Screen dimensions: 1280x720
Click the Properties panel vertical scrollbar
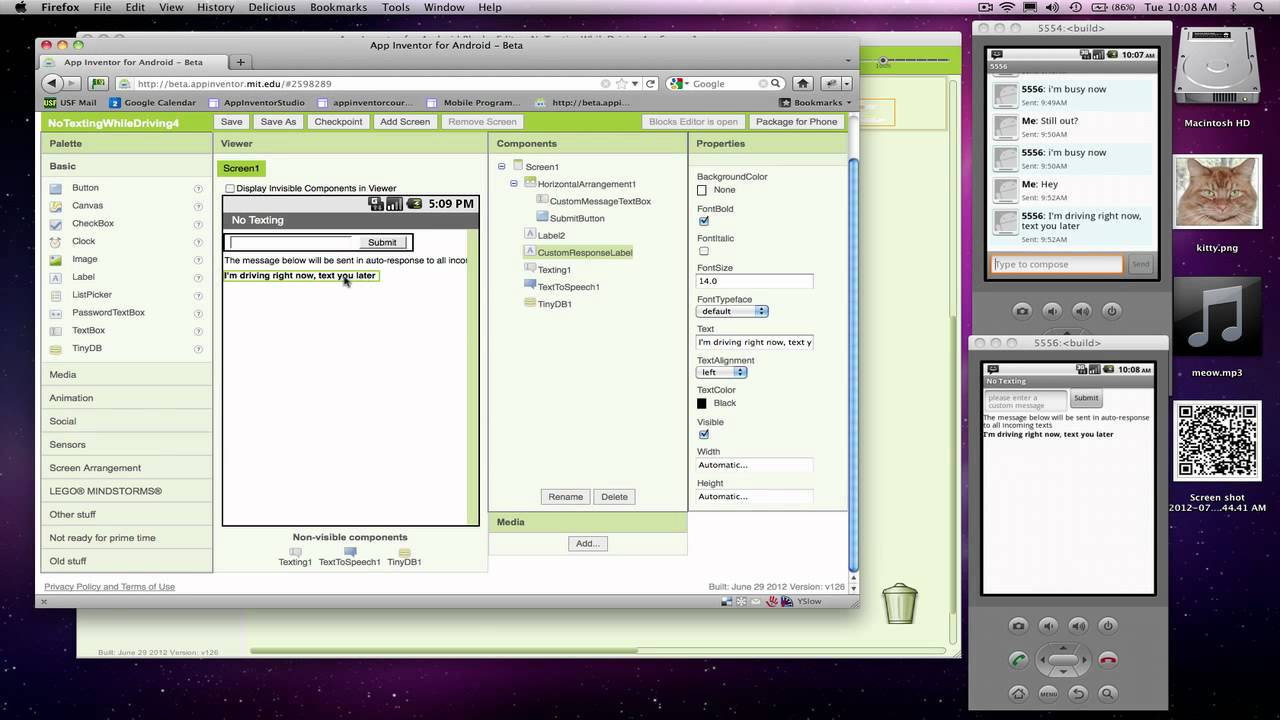853,367
